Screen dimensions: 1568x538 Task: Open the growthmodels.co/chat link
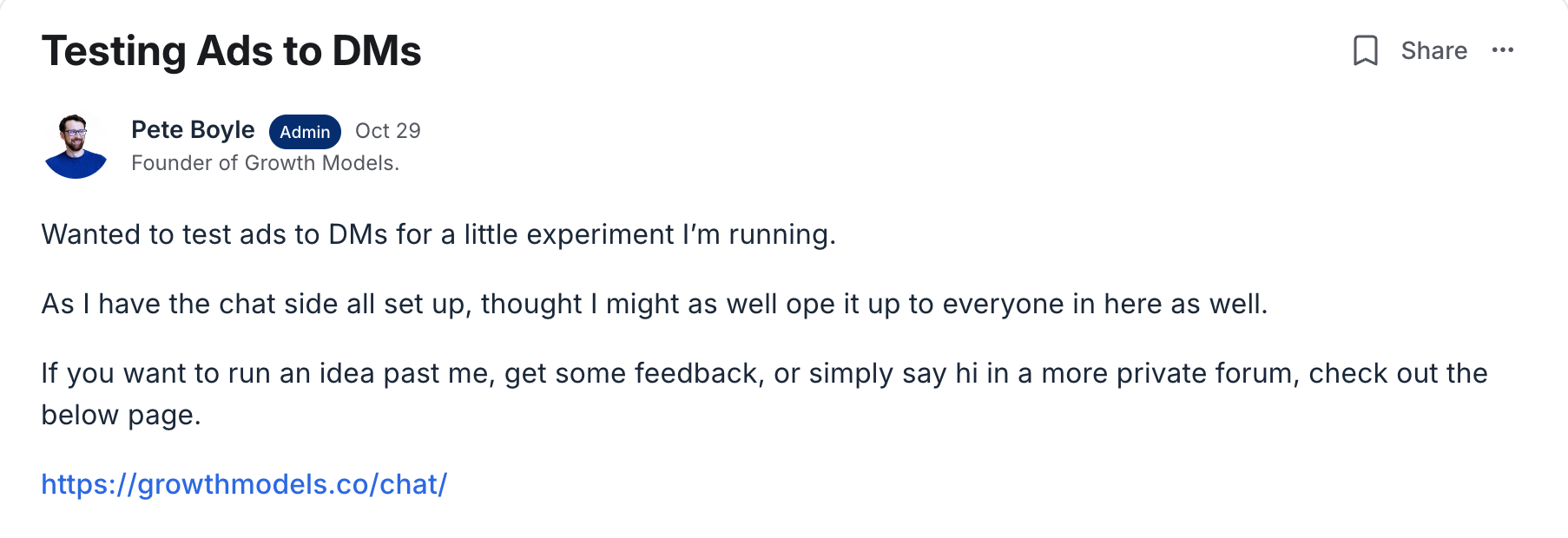pyautogui.click(x=244, y=484)
